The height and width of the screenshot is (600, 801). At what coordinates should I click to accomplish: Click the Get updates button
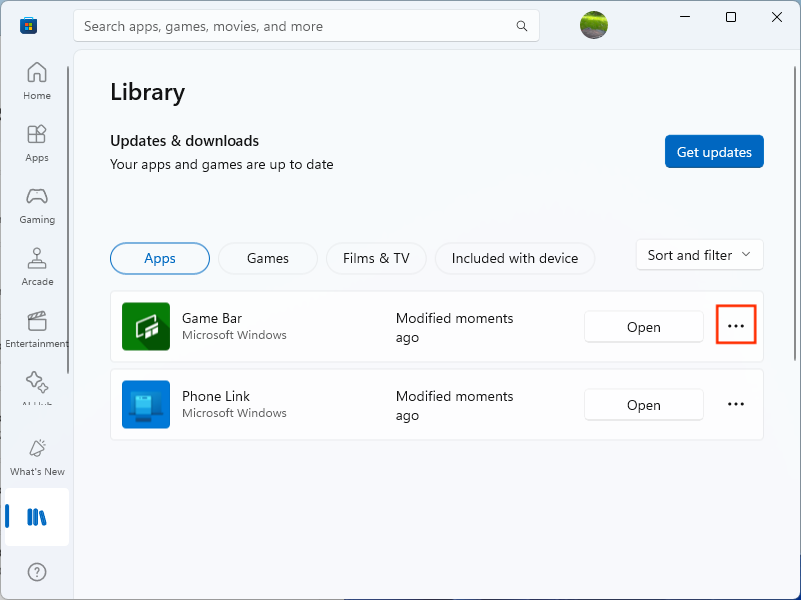(714, 151)
